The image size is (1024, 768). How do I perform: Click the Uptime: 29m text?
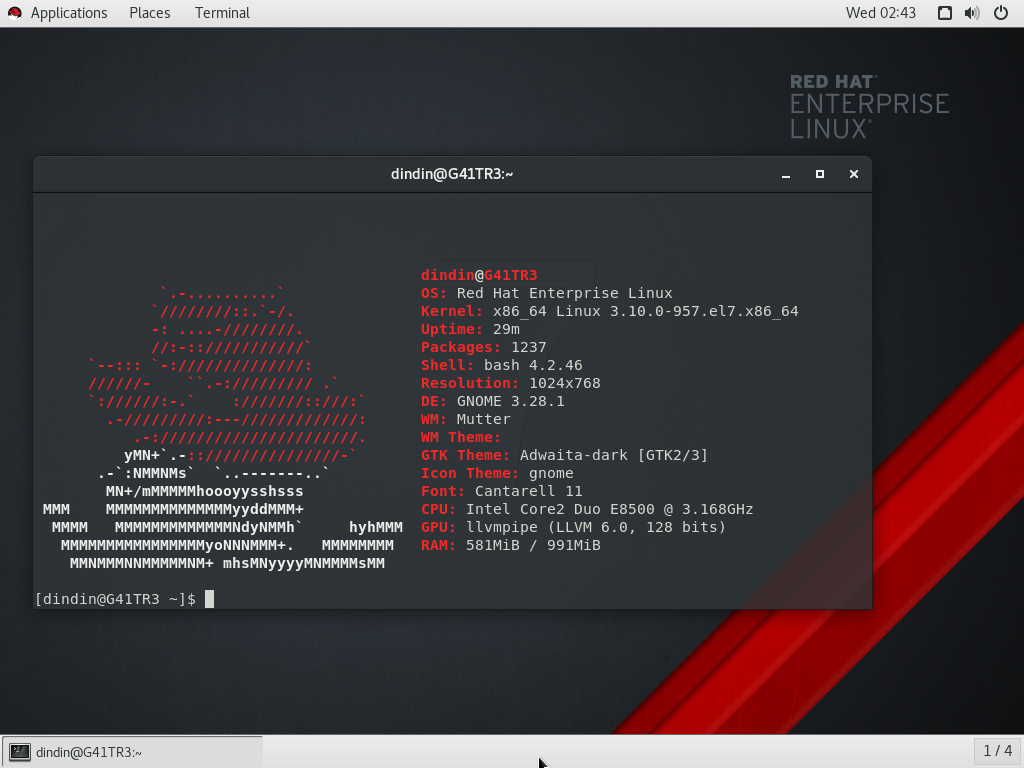coord(470,329)
